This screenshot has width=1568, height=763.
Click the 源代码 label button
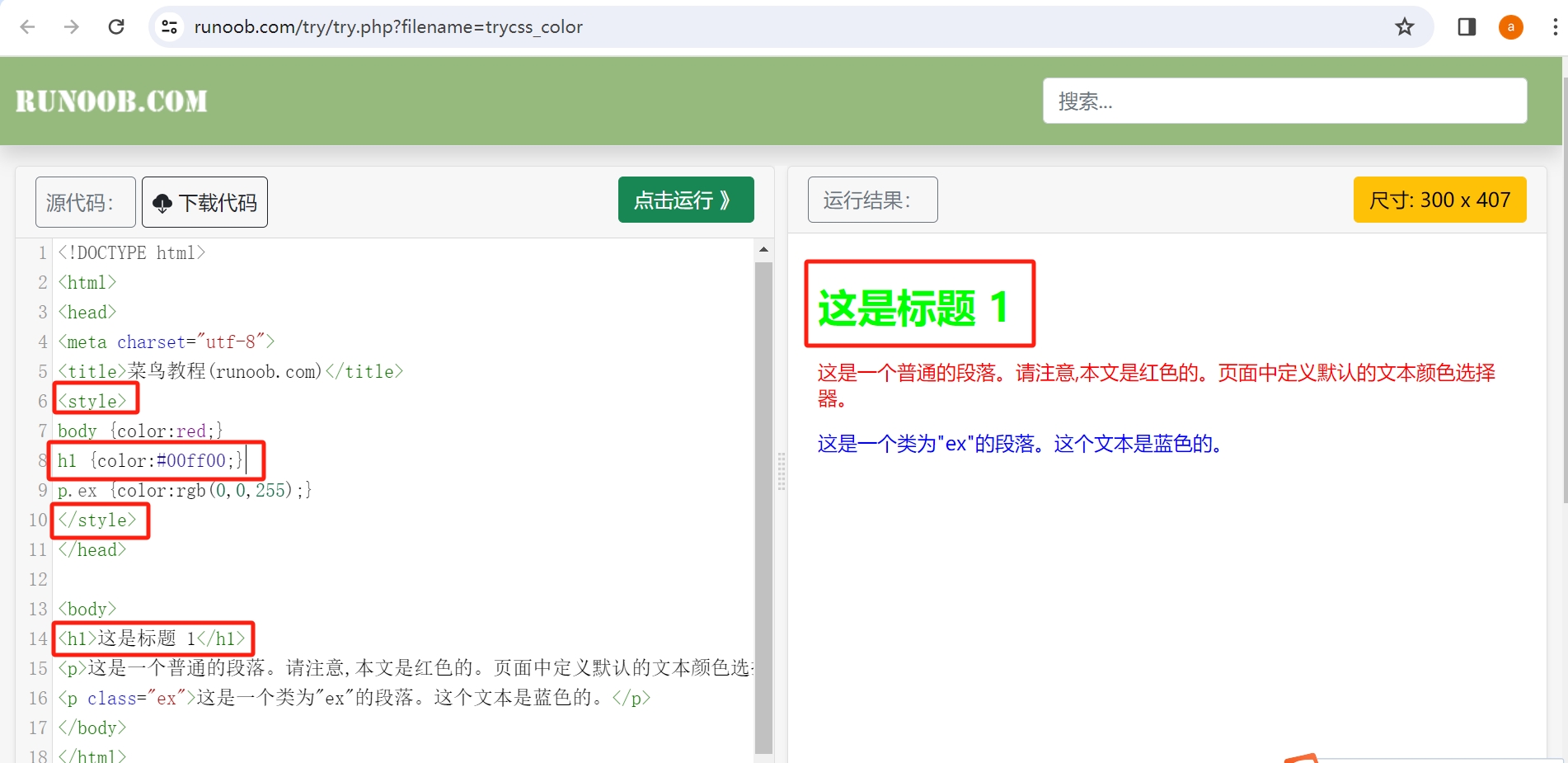coord(85,202)
